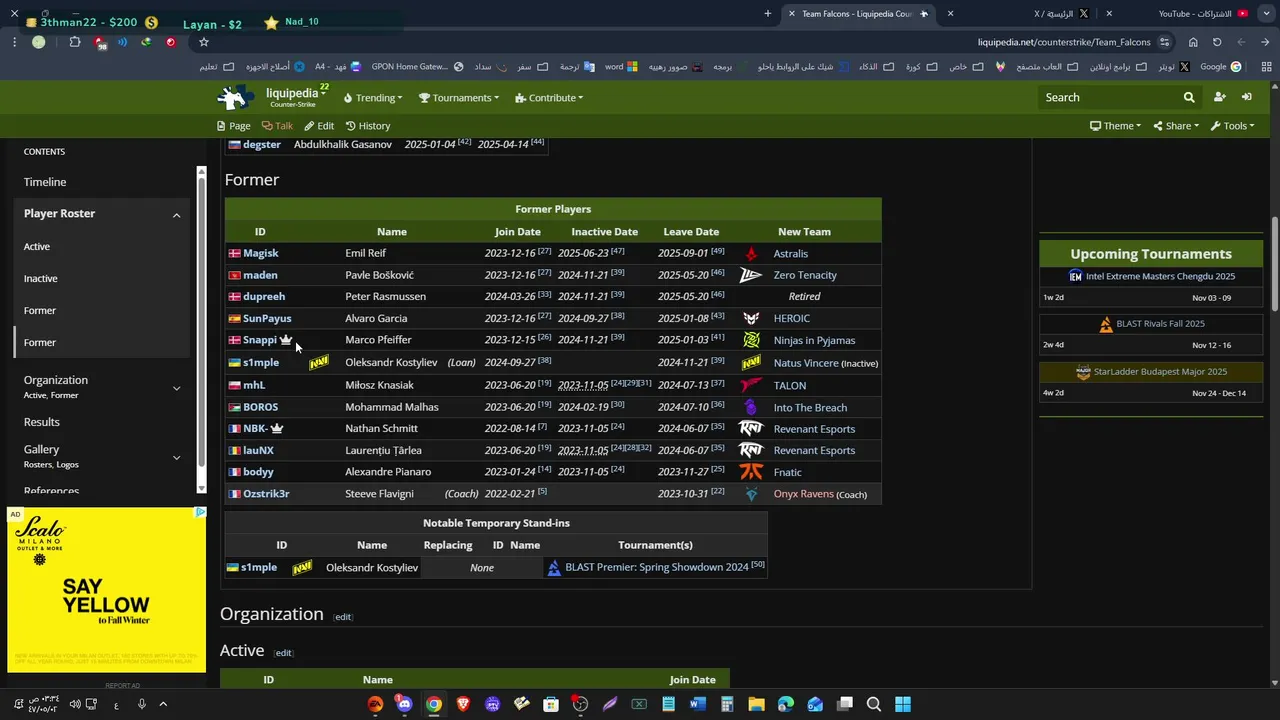The height and width of the screenshot is (720, 1280).
Task: Click the Fnatic team logo
Action: 751,472
